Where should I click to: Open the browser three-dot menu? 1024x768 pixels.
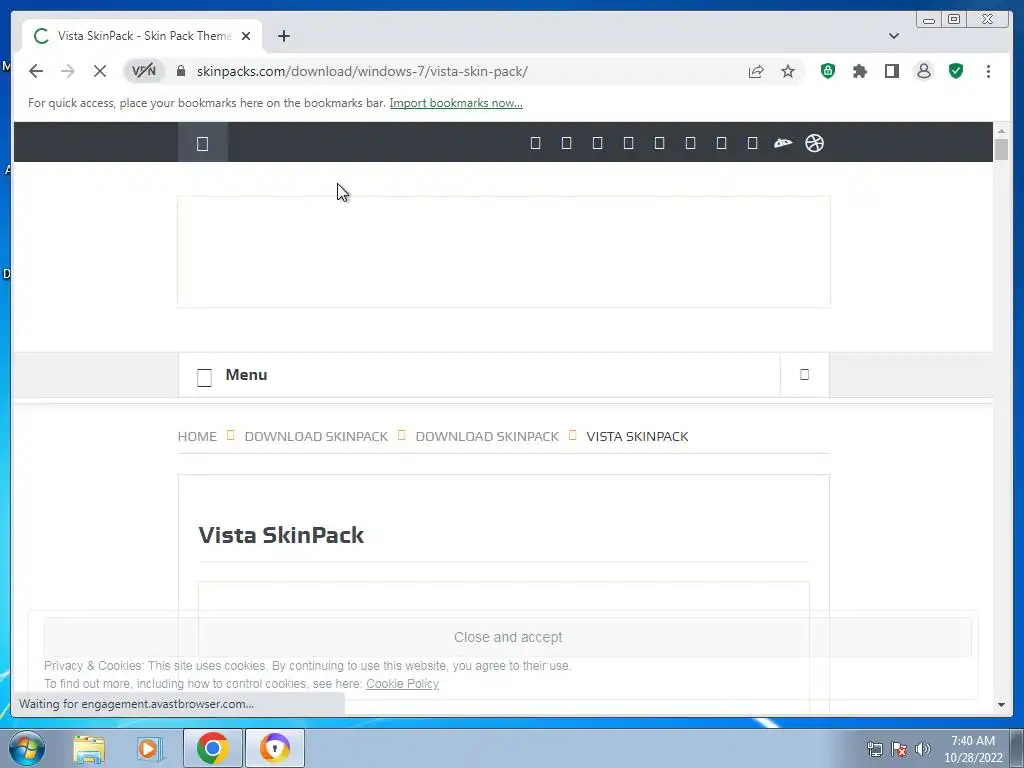[988, 71]
